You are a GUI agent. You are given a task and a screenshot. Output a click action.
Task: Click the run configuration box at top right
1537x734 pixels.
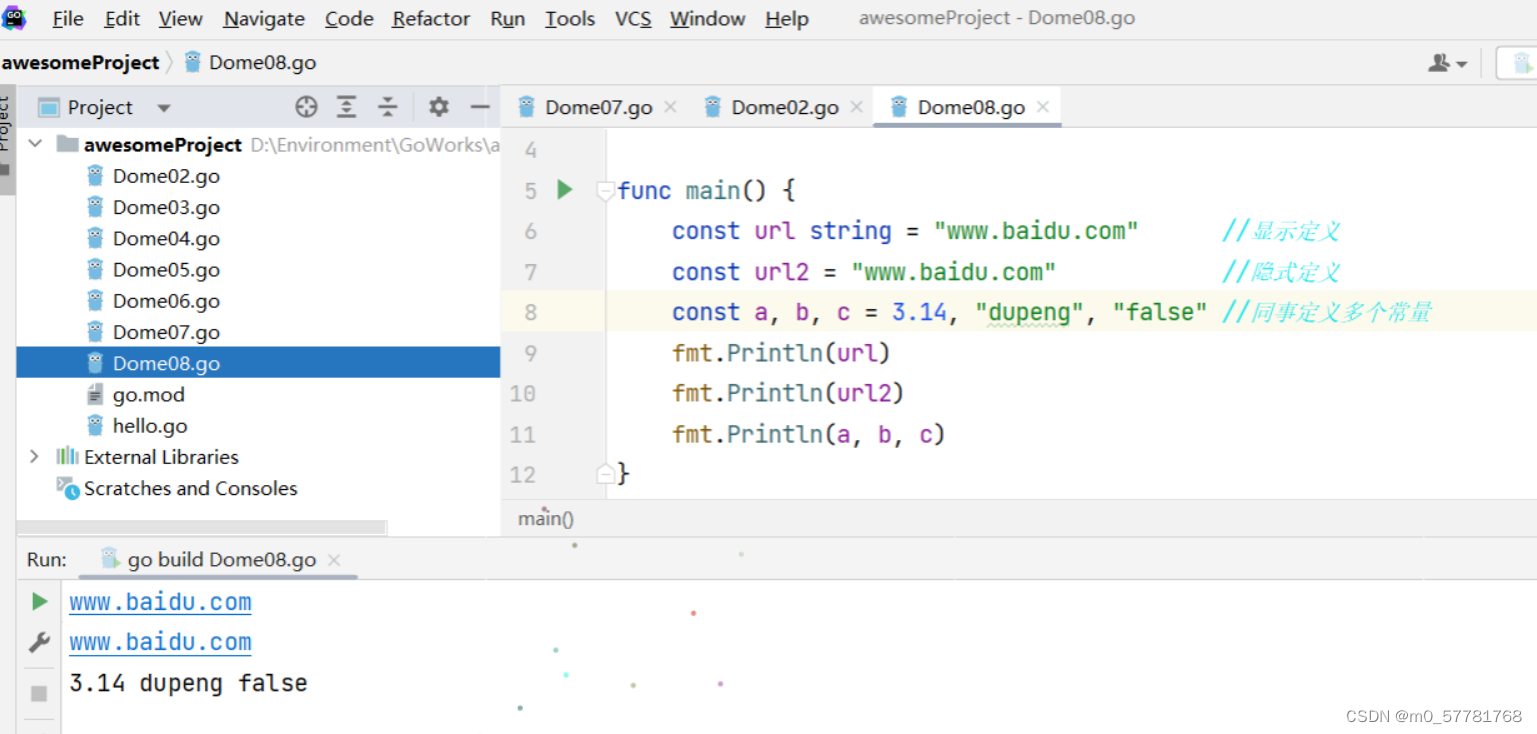click(x=1516, y=63)
